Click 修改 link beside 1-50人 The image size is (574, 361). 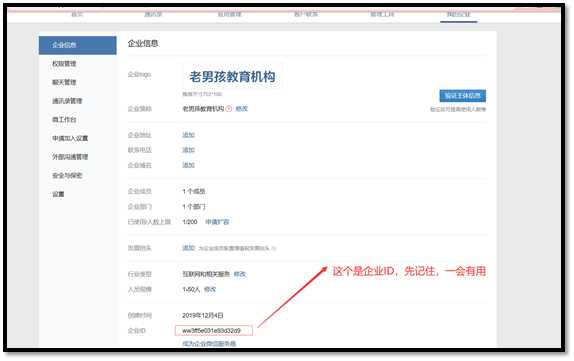[210, 290]
